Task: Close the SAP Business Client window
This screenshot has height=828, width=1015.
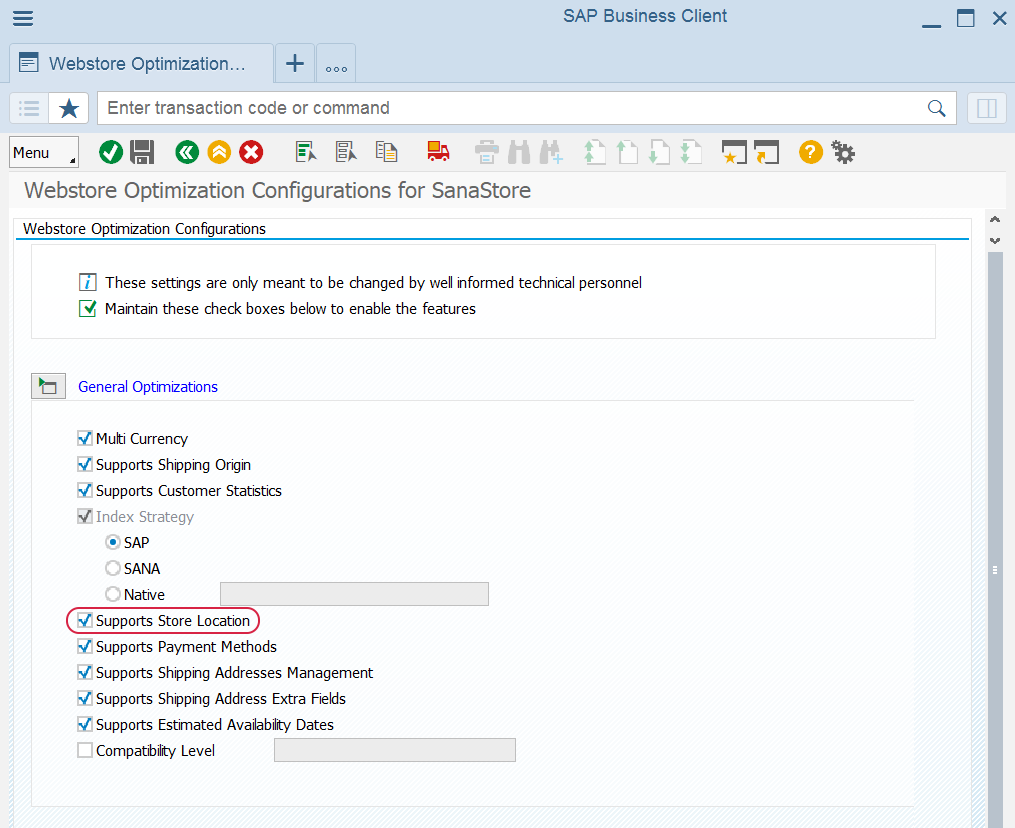Action: [x=999, y=18]
